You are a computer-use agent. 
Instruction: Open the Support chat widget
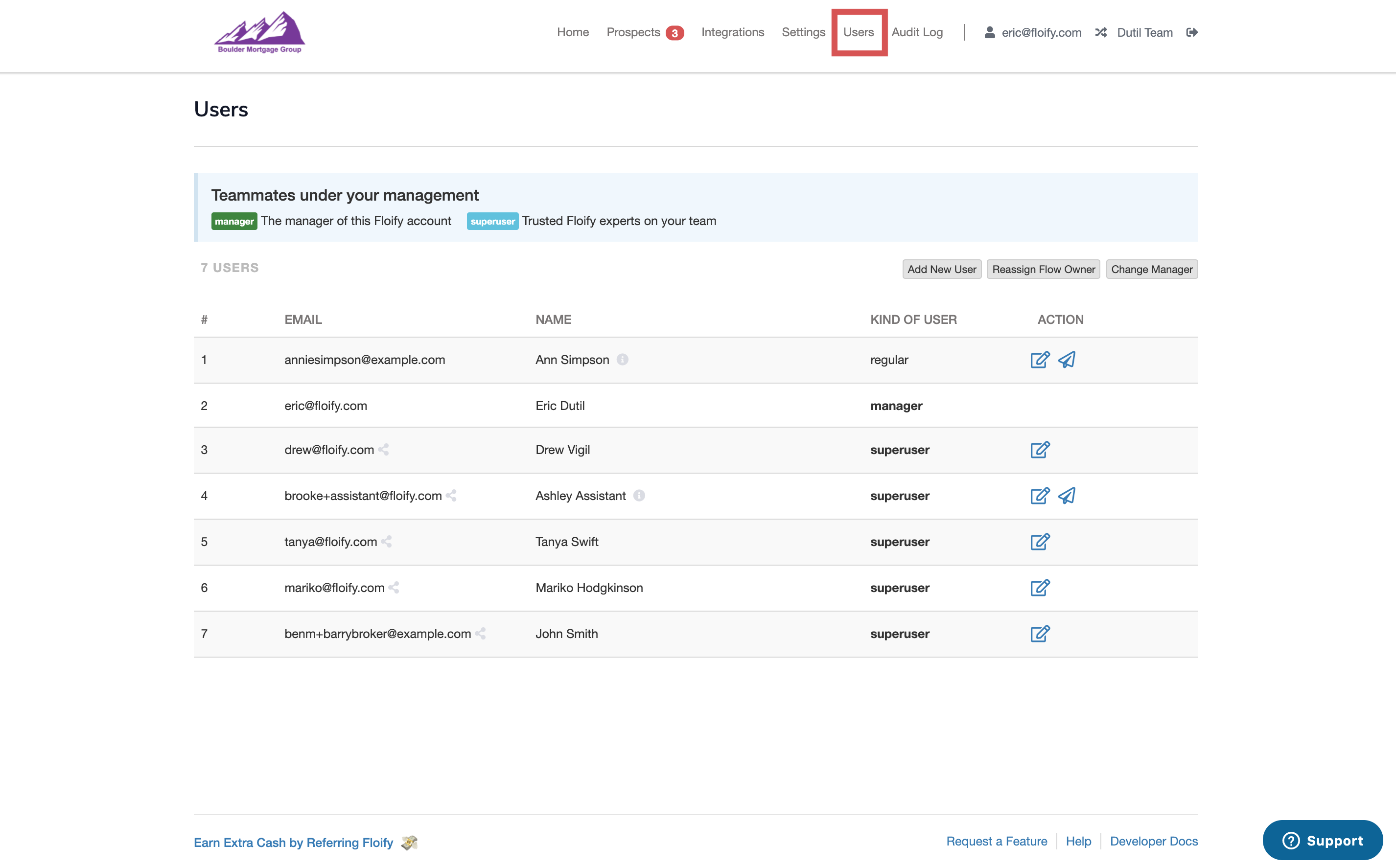pyautogui.click(x=1322, y=841)
